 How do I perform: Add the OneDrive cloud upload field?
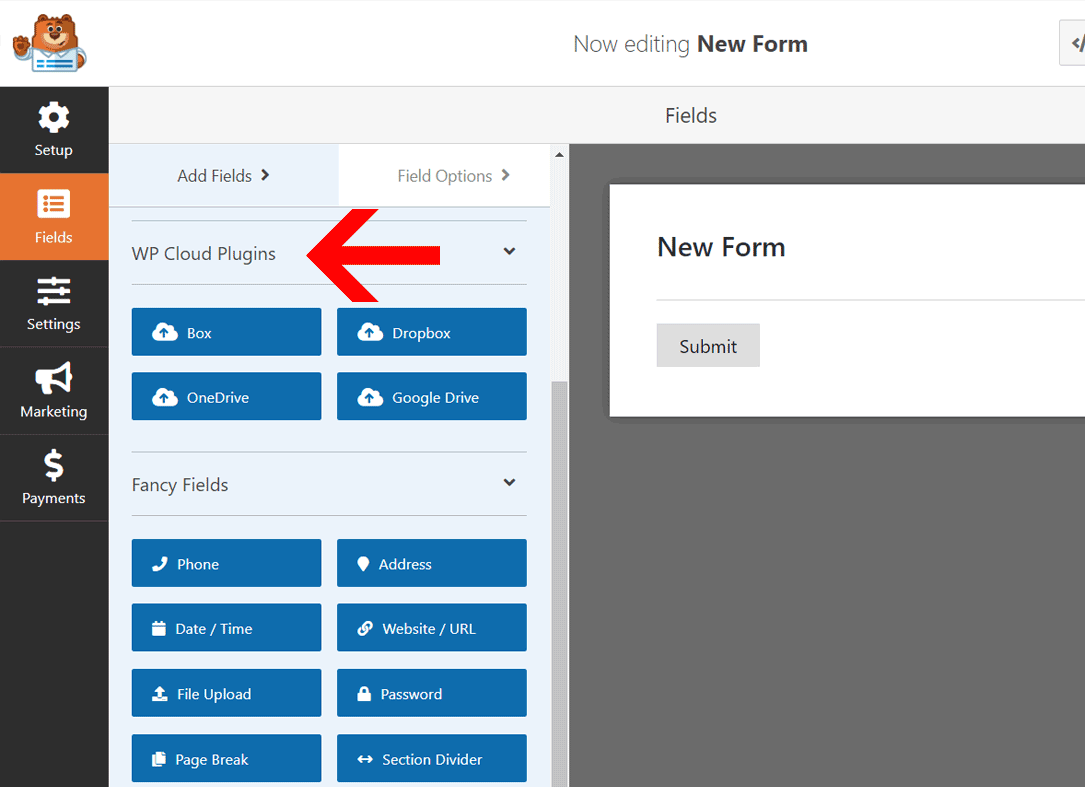[226, 397]
